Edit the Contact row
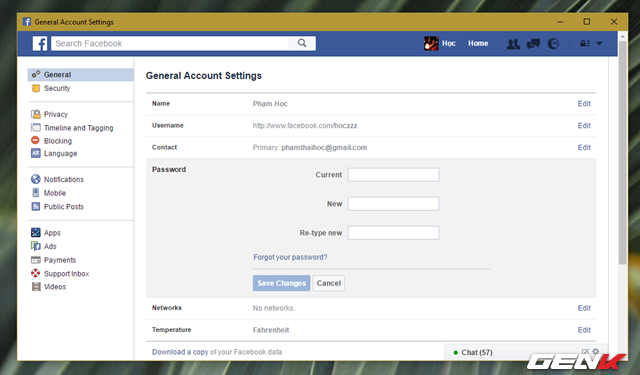The image size is (640, 375). (584, 147)
